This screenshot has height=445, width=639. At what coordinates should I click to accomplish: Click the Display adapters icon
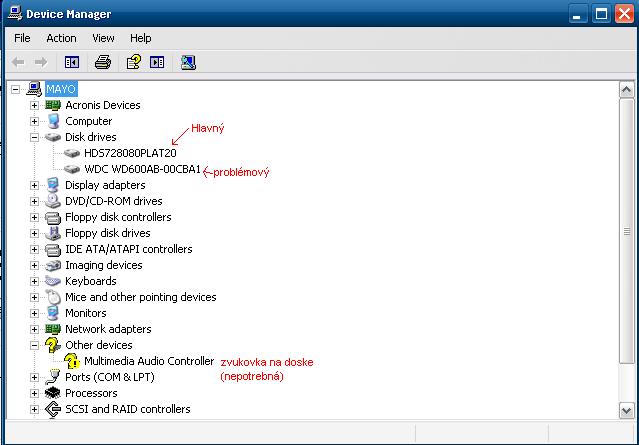(x=53, y=185)
